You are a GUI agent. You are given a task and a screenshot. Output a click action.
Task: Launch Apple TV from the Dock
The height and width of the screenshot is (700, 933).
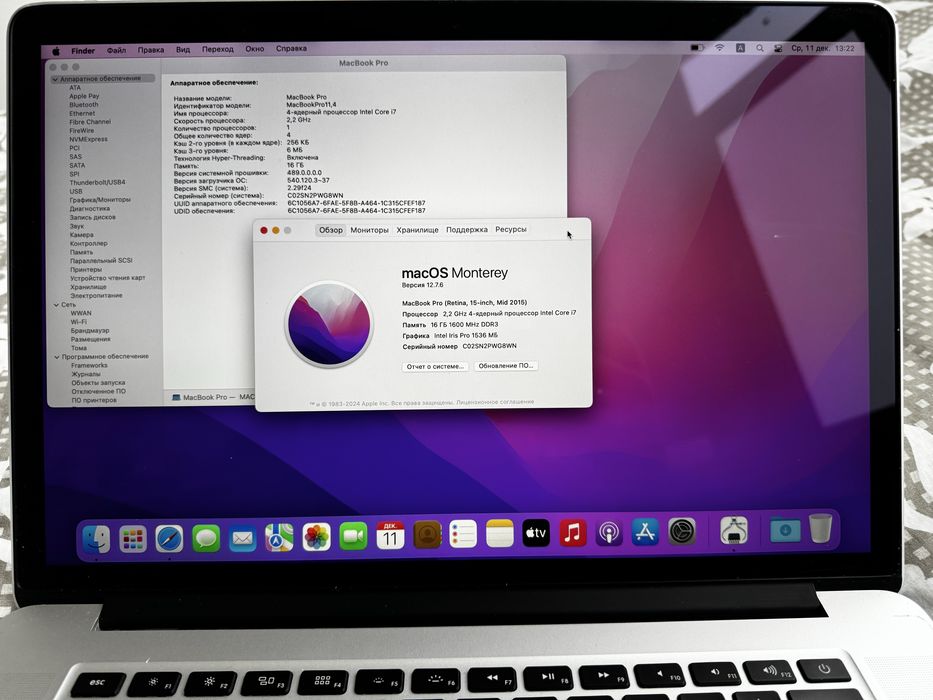(536, 533)
